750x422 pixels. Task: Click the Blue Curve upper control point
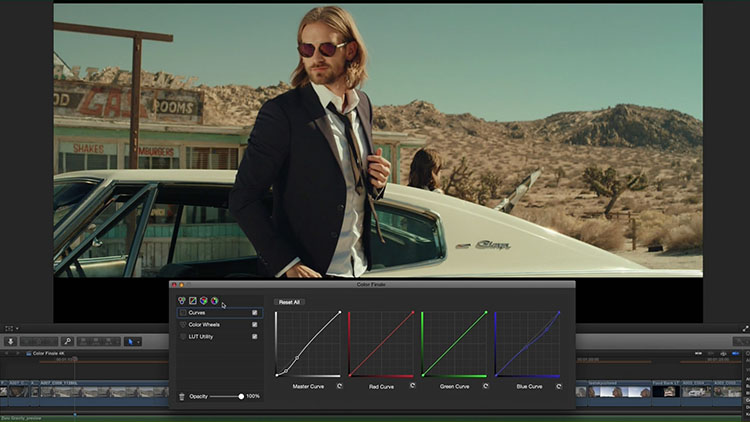click(x=547, y=329)
